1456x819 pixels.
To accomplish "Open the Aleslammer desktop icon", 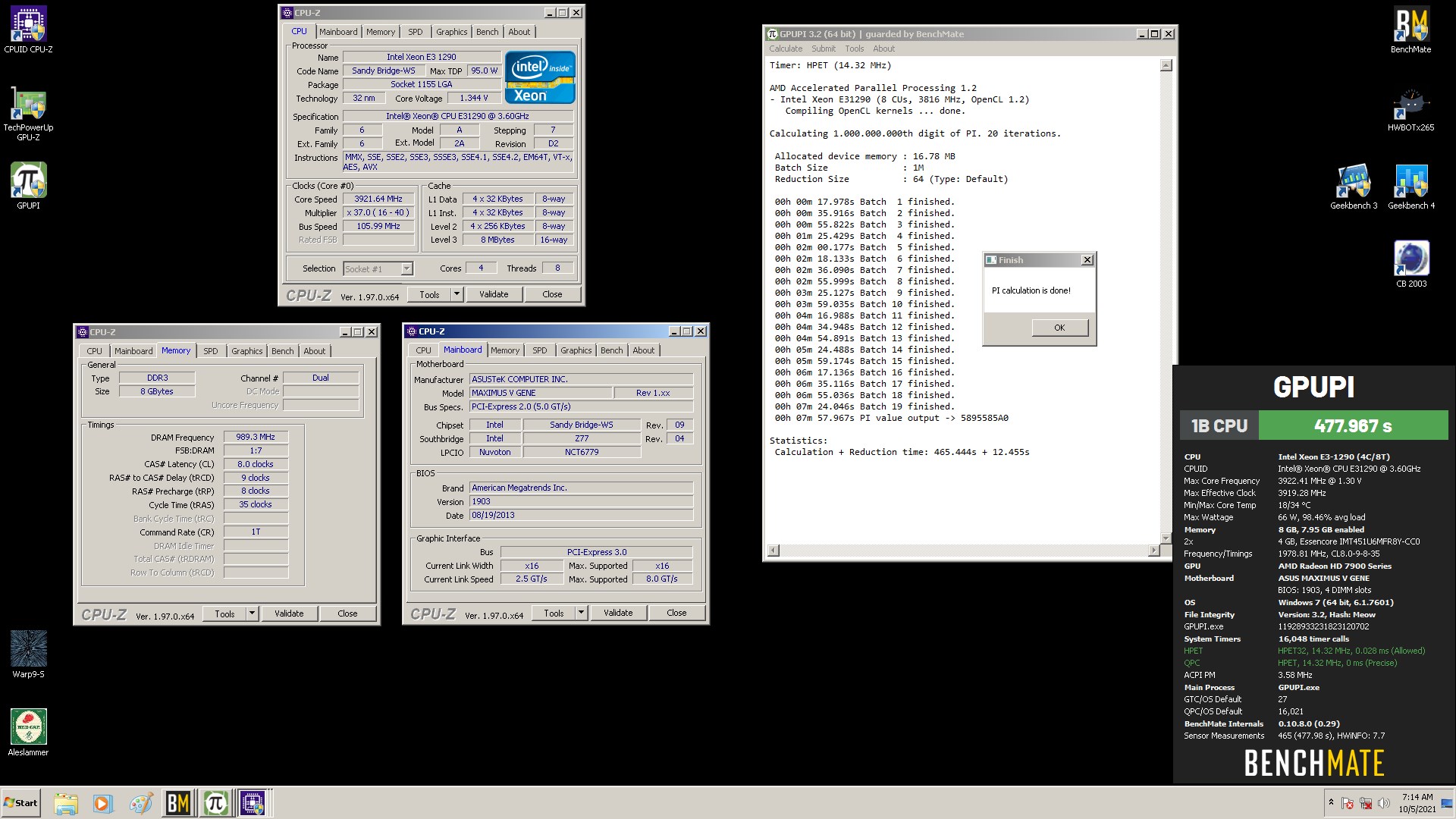I will [x=28, y=733].
